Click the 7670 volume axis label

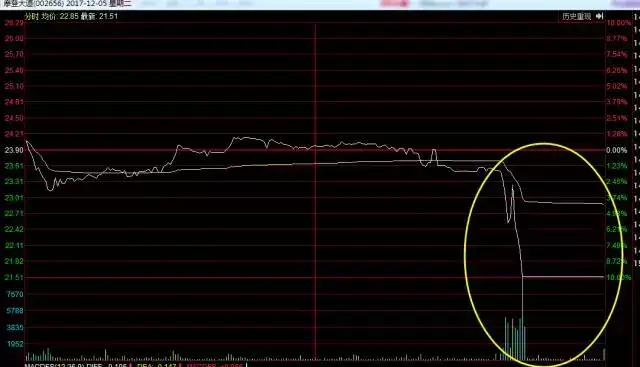(x=15, y=294)
